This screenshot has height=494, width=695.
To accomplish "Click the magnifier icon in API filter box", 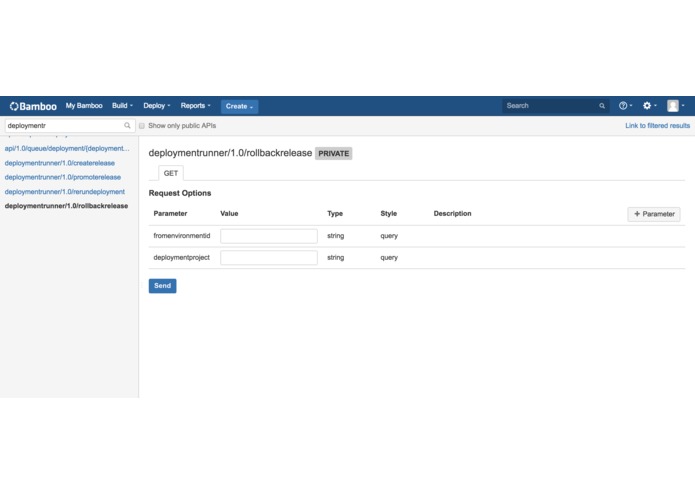I will pyautogui.click(x=127, y=125).
